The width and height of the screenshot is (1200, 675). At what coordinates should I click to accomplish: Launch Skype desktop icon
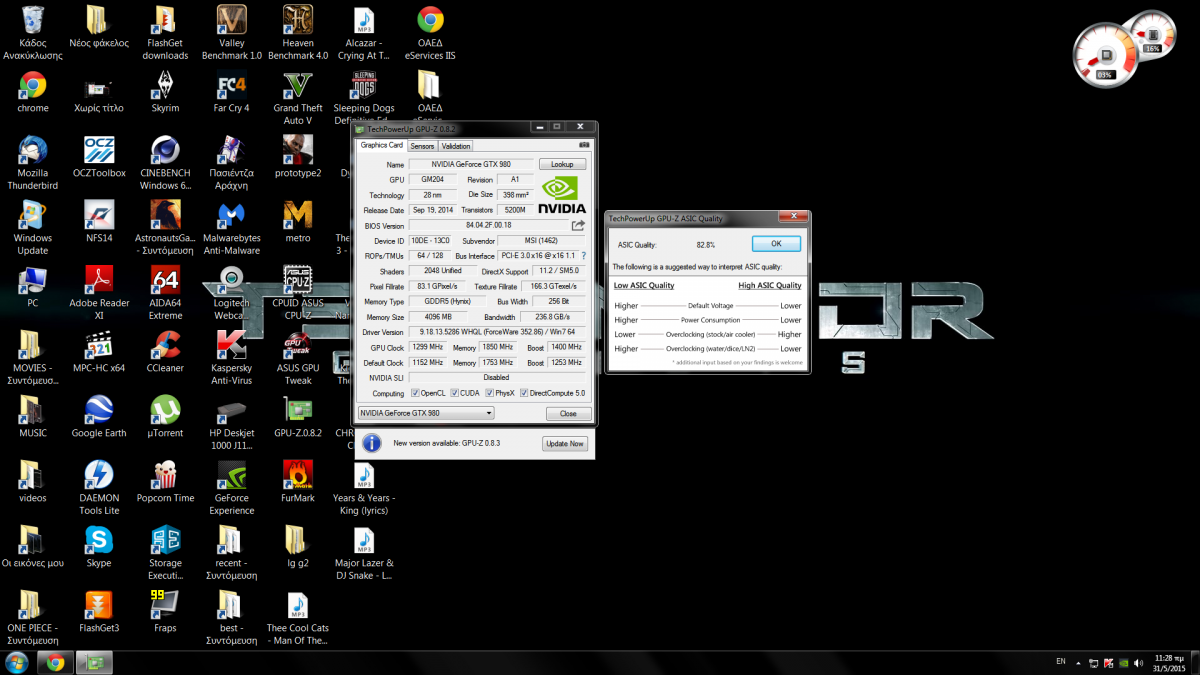coord(99,545)
